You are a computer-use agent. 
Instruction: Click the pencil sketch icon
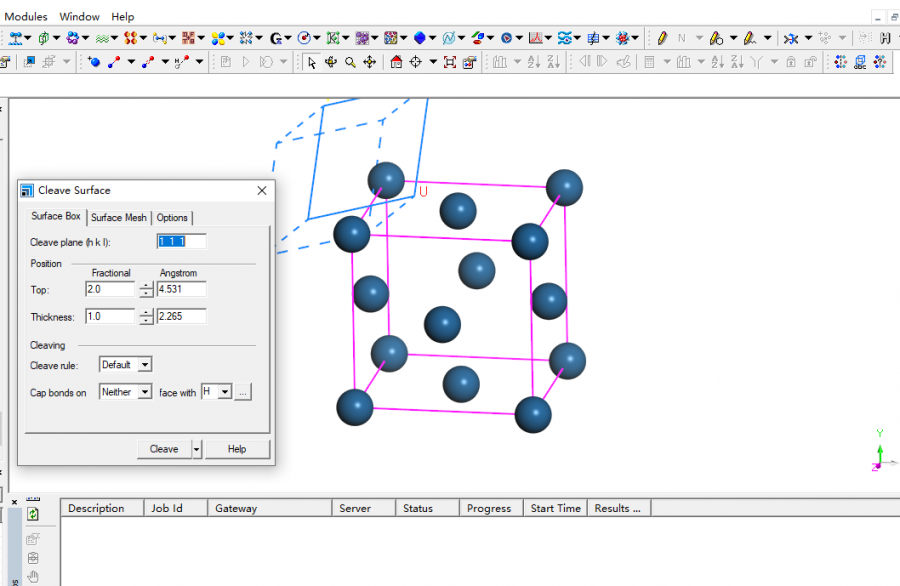(662, 38)
